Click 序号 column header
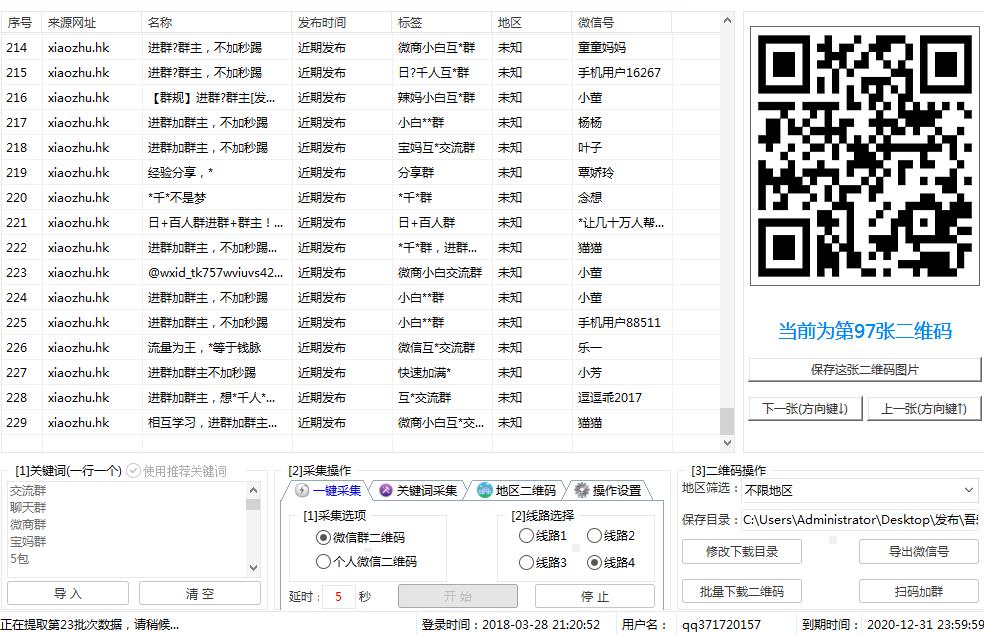Screen dimensions: 984x634 click(x=21, y=23)
